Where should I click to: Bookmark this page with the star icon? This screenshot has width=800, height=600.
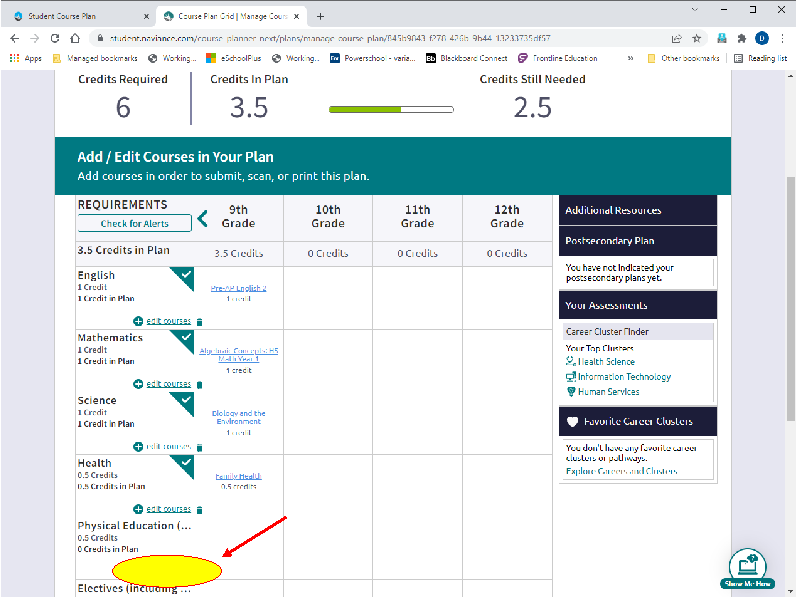click(x=696, y=38)
